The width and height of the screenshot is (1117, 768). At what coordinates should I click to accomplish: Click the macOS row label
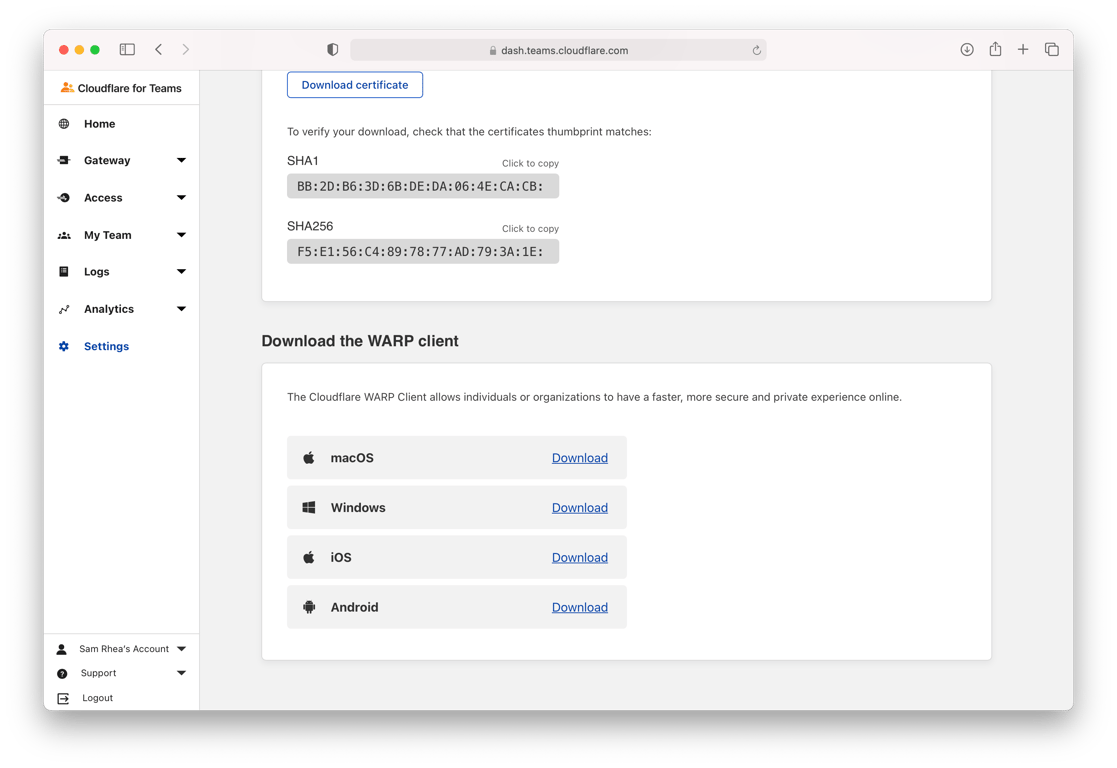(x=352, y=458)
